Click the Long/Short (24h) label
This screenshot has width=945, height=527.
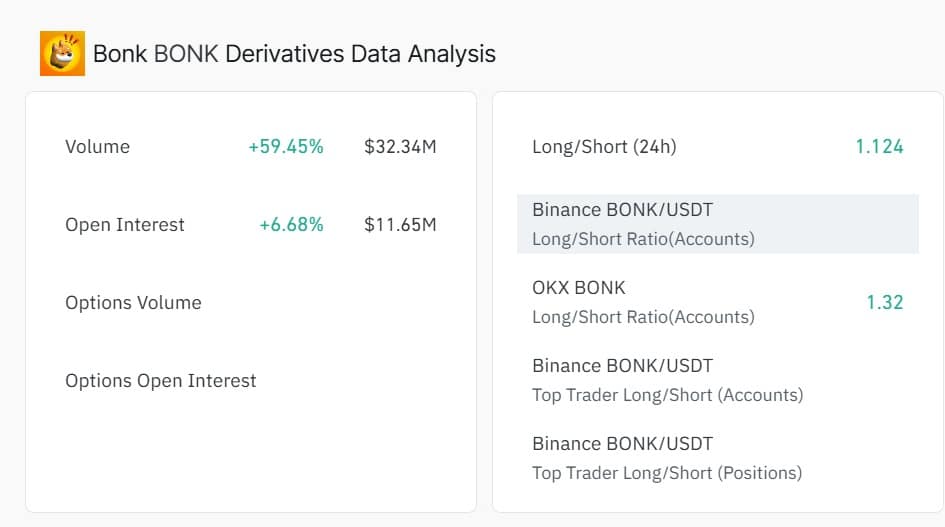click(x=604, y=147)
